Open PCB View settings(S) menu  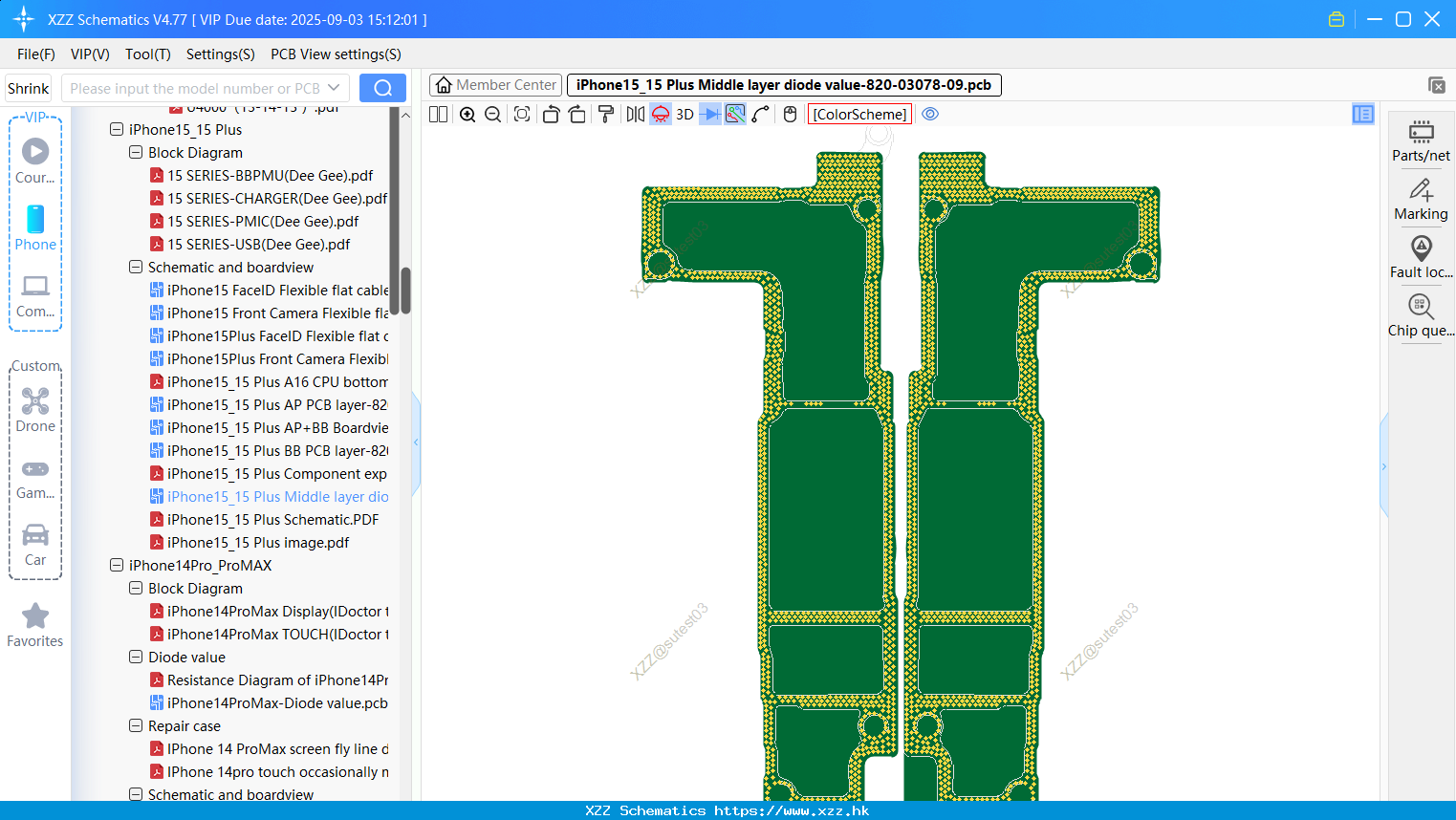click(x=336, y=54)
